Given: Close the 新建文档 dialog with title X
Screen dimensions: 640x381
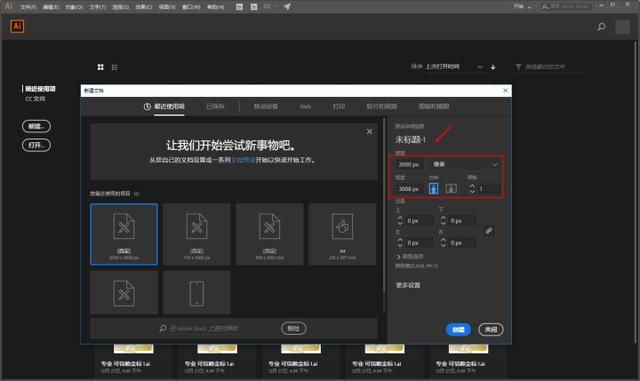Looking at the screenshot, I should point(505,91).
